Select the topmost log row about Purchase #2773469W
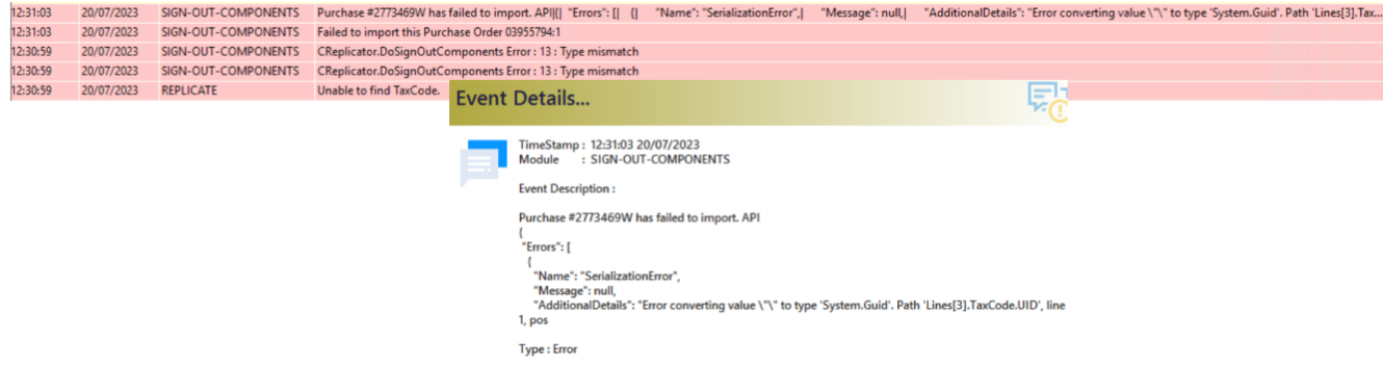This screenshot has width=1395, height=372. (697, 14)
